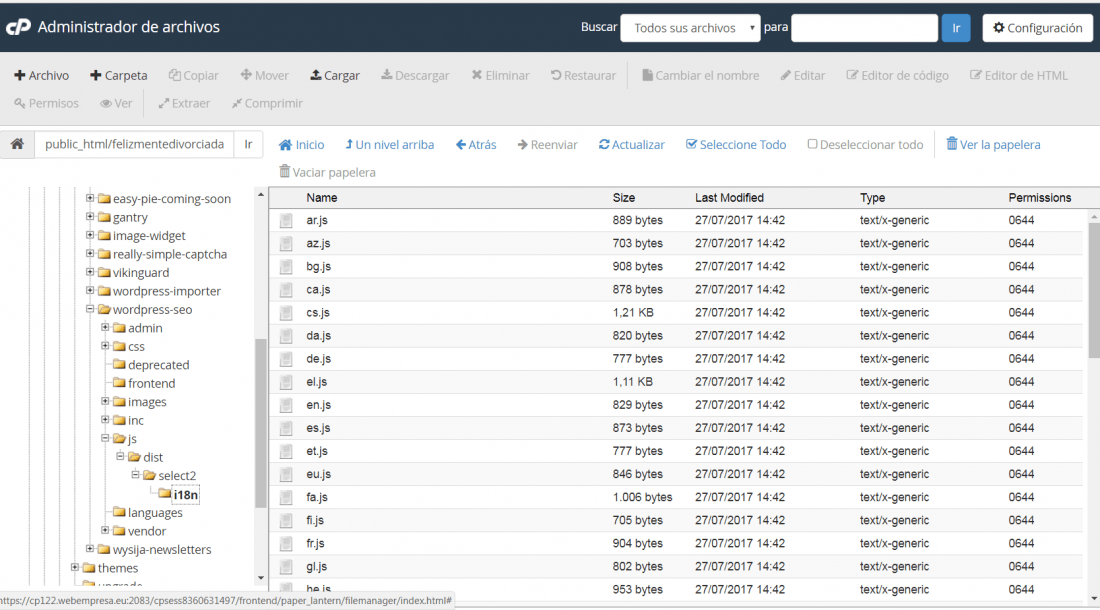The height and width of the screenshot is (610, 1100).
Task: Click the Descargar toolbar button
Action: [x=415, y=75]
